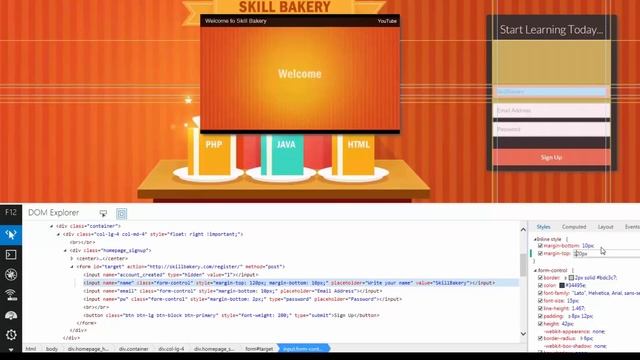The image size is (640, 360).
Task: Uncheck the font-family property
Action: coord(540,293)
